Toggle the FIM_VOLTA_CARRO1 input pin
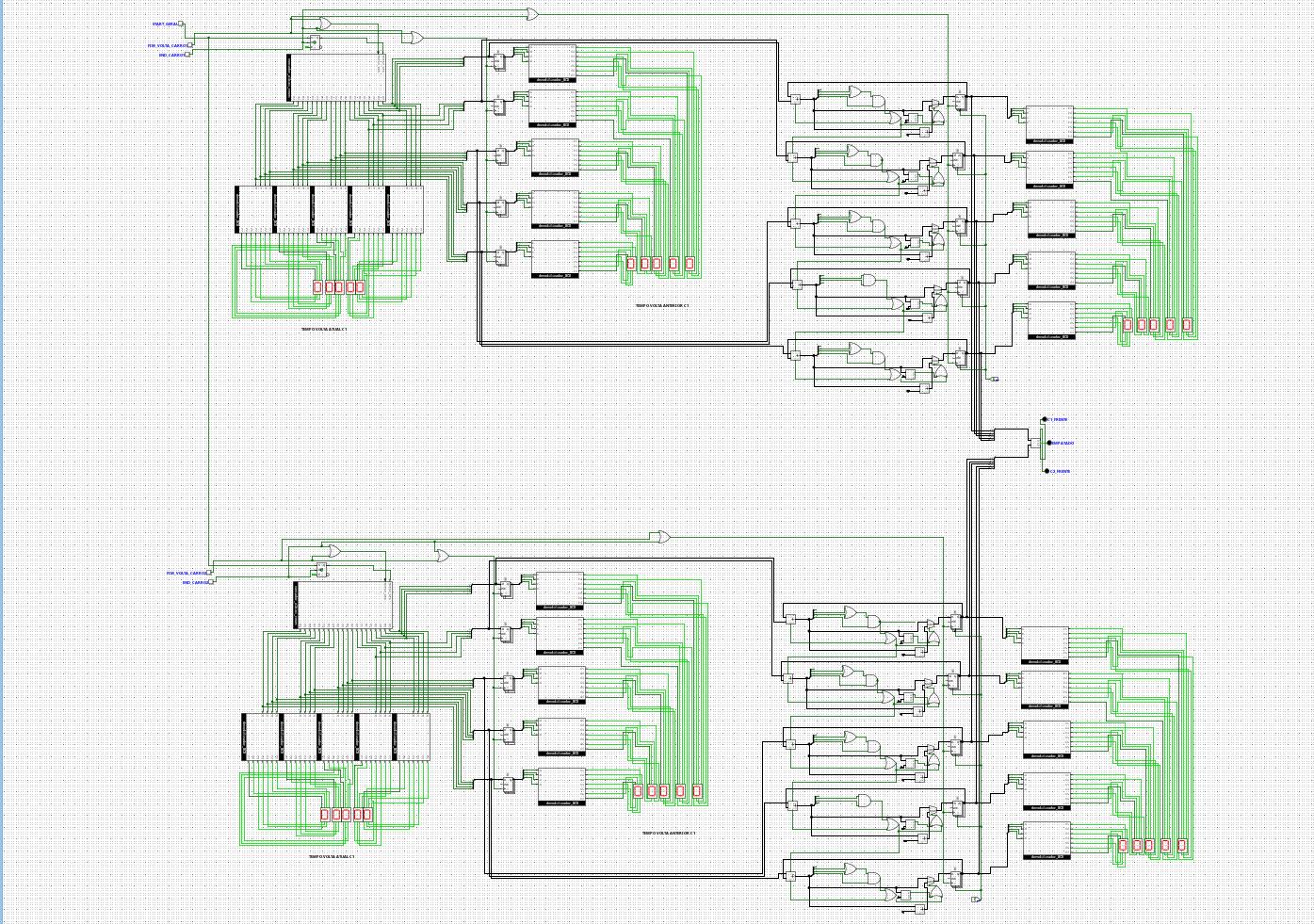The height and width of the screenshot is (924, 1314). pyautogui.click(x=190, y=45)
